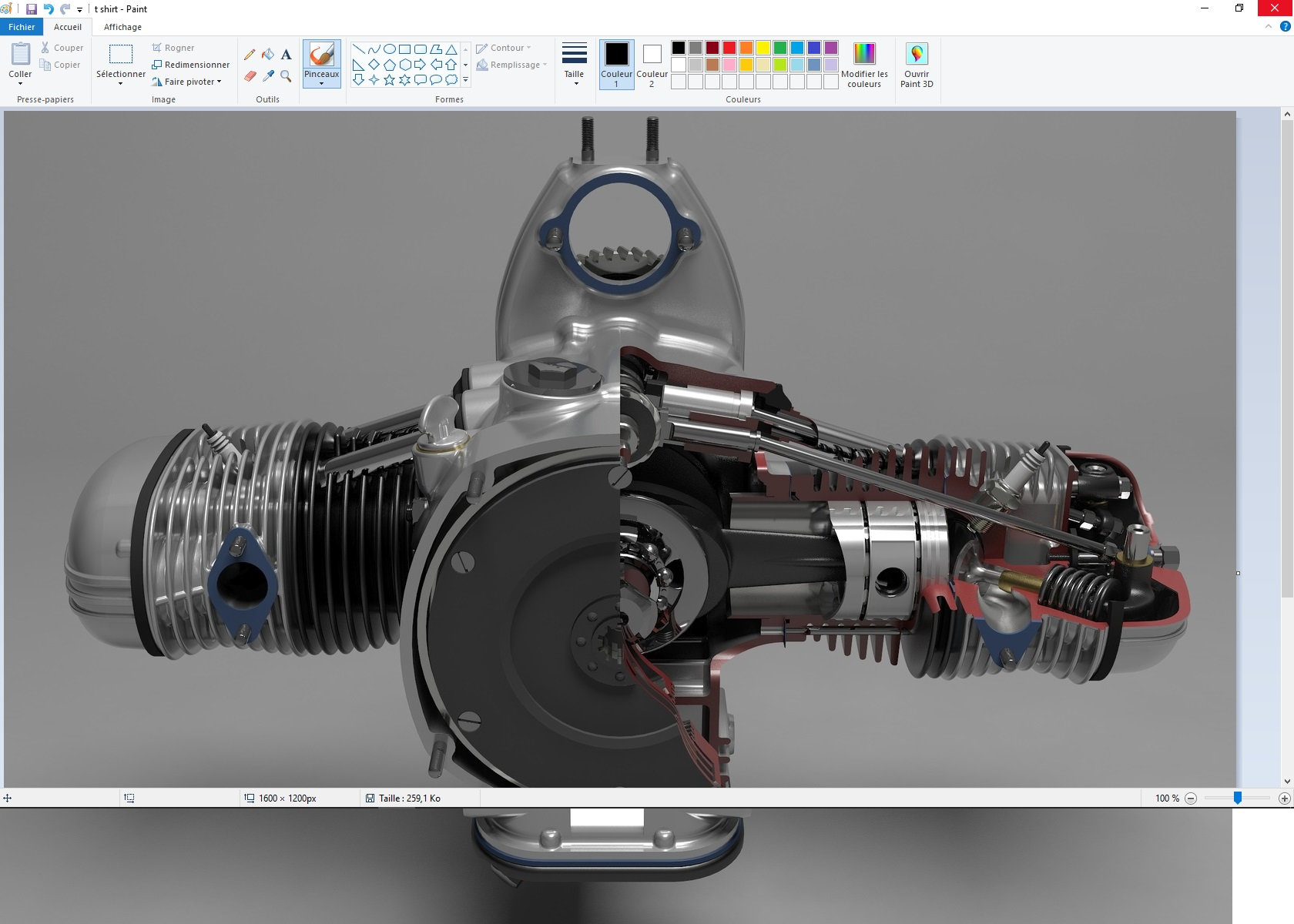1294x924 pixels.
Task: Pick the Color picker eyedropper tool
Action: [x=268, y=75]
